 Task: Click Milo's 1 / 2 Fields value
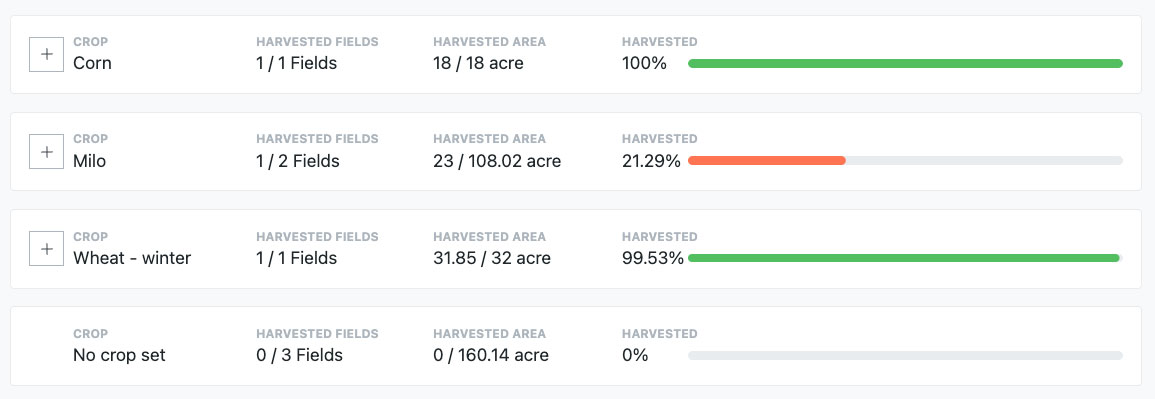pos(298,160)
